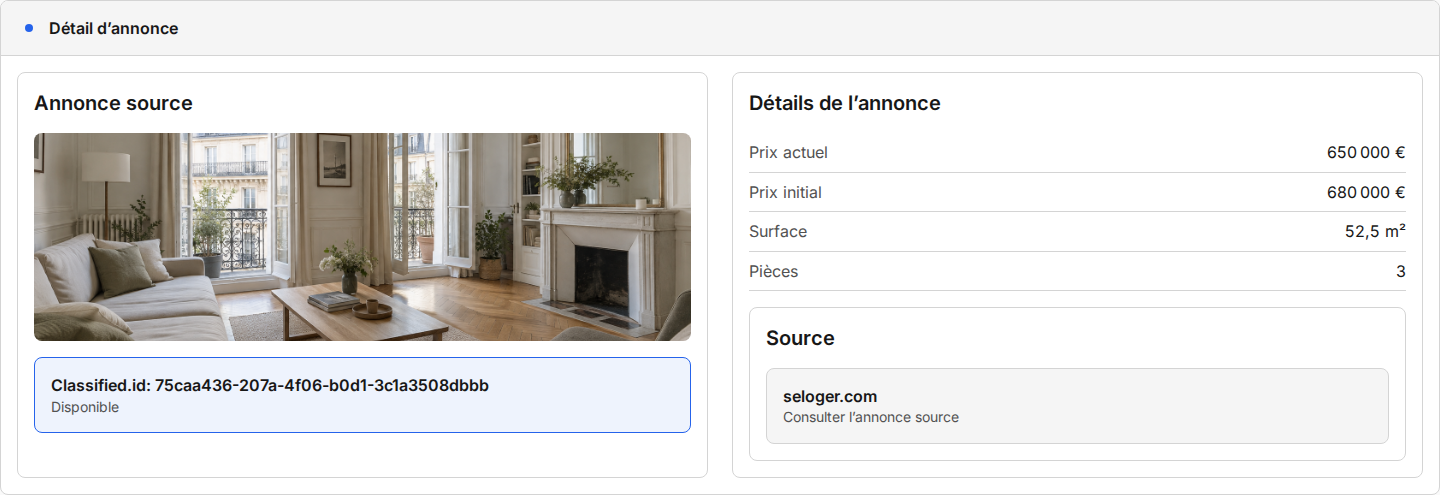This screenshot has width=1440, height=495.
Task: Select the 52,5 m² surface value
Action: tap(1375, 232)
